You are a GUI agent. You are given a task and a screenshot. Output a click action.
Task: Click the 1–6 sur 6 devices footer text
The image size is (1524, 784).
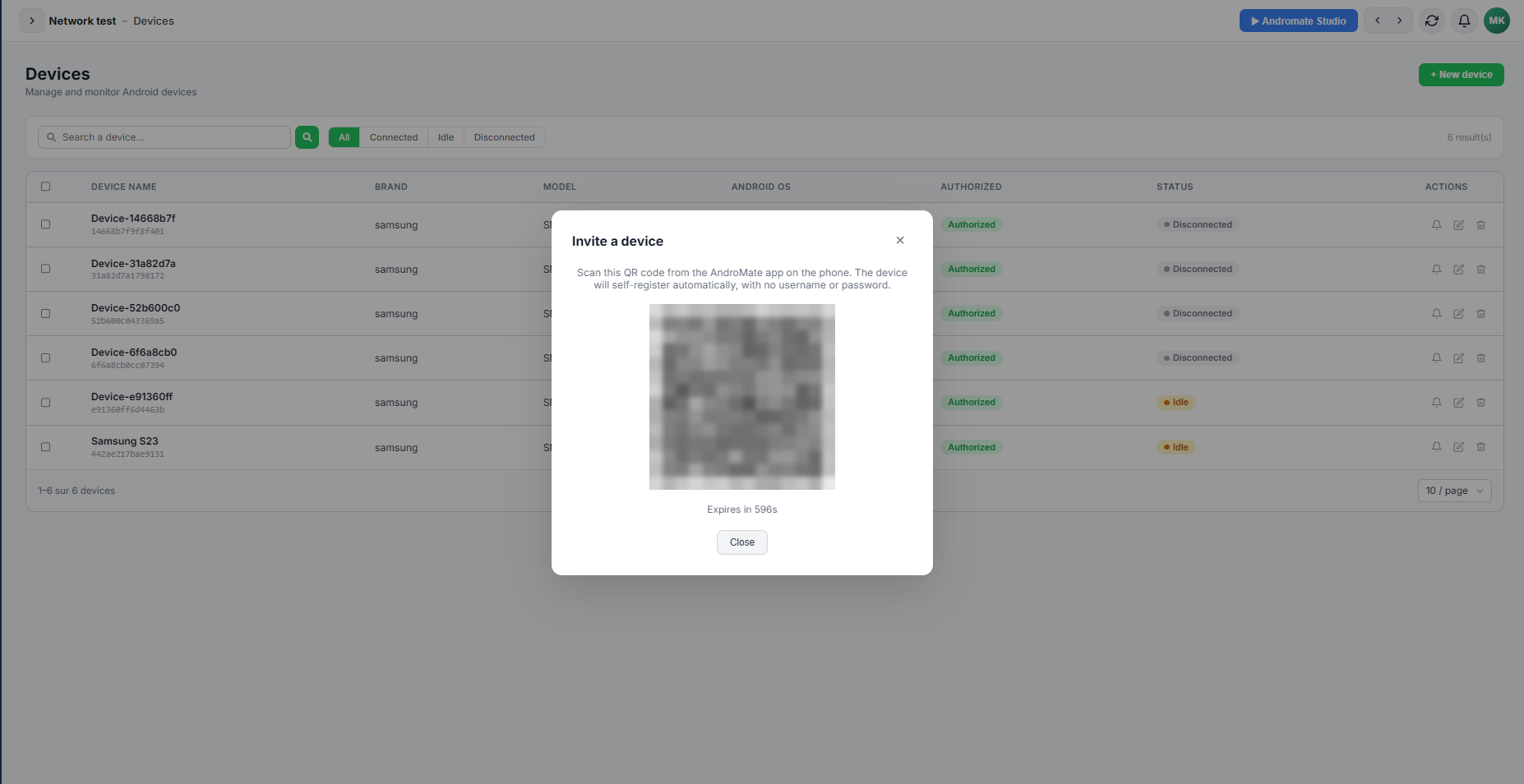(76, 491)
